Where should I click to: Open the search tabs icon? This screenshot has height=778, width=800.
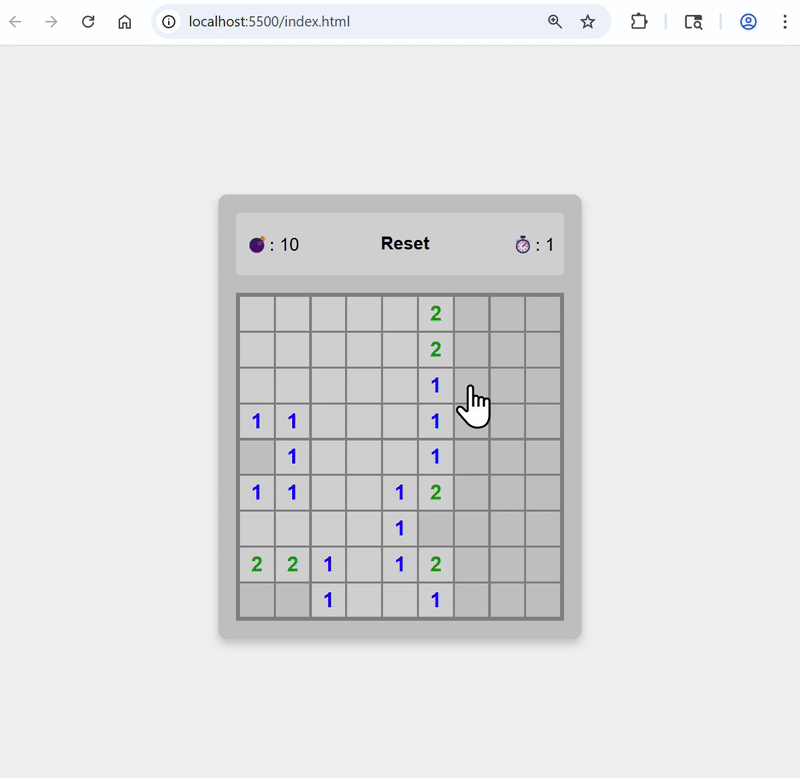point(693,21)
